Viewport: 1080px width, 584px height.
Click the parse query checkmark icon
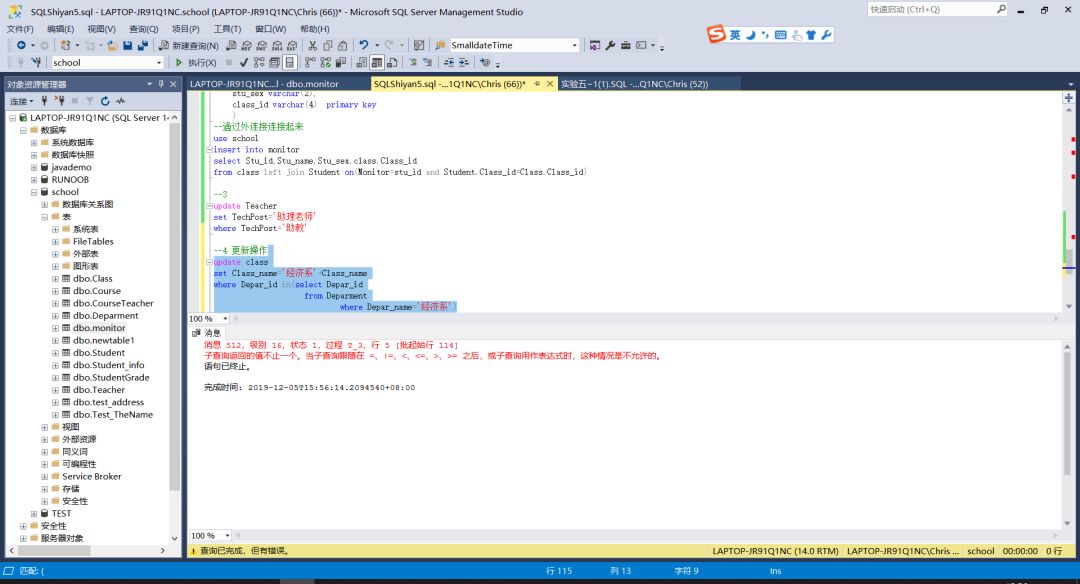[244, 63]
